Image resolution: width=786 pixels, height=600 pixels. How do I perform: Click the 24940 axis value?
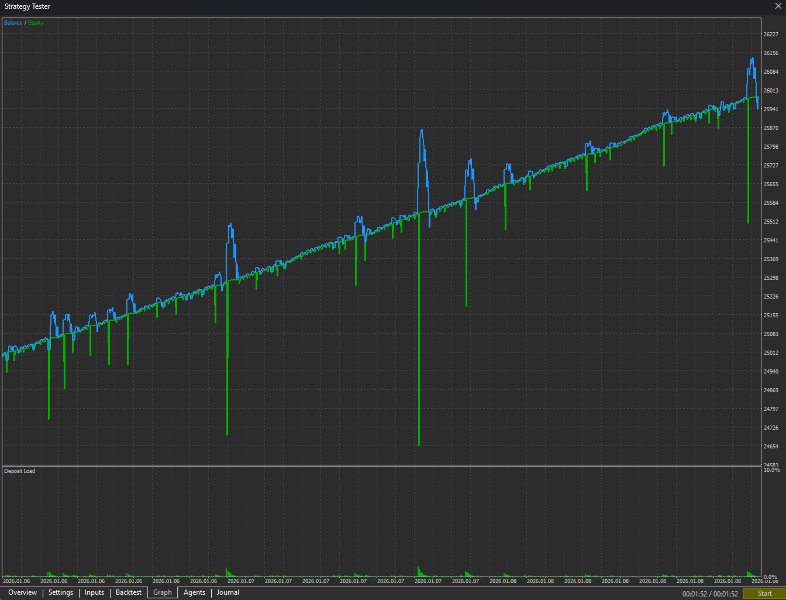(771, 371)
